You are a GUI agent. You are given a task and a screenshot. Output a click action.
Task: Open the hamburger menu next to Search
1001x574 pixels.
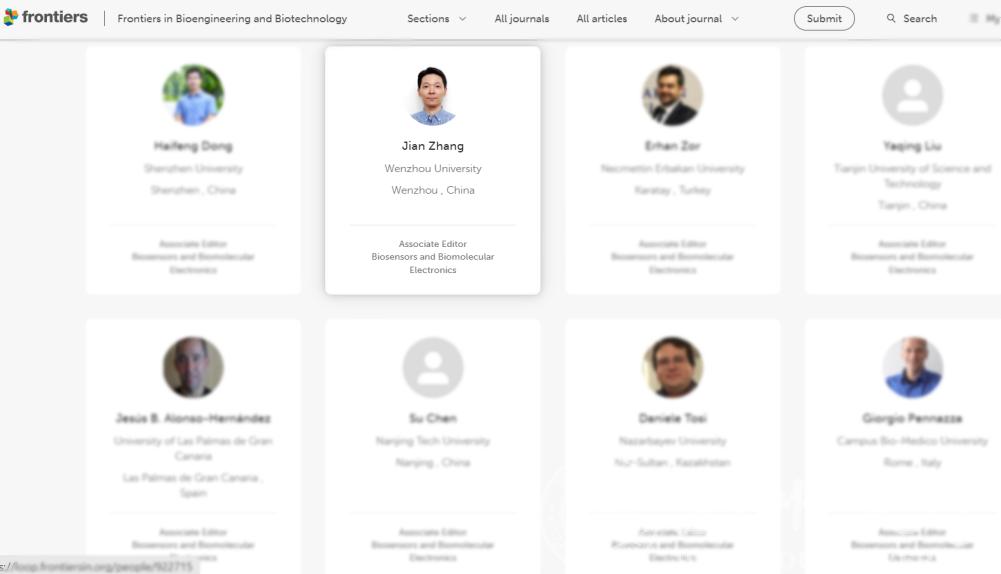click(x=974, y=19)
